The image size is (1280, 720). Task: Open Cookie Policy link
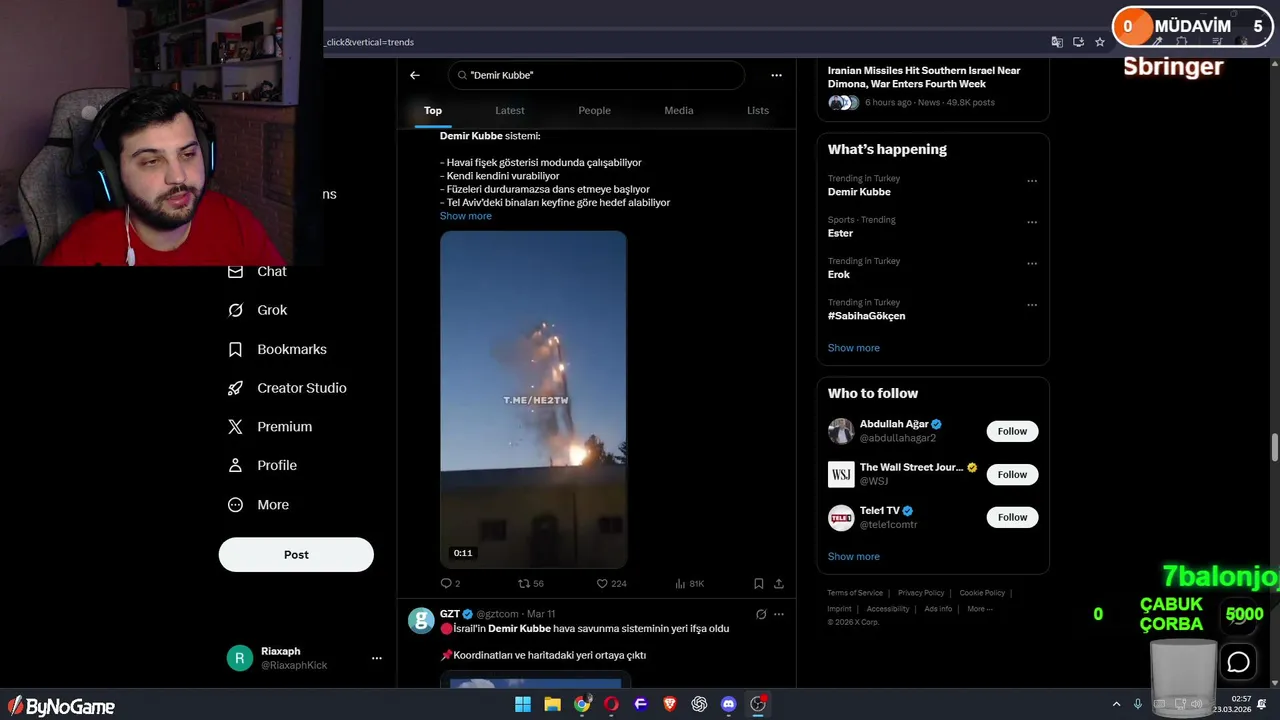pyautogui.click(x=982, y=593)
